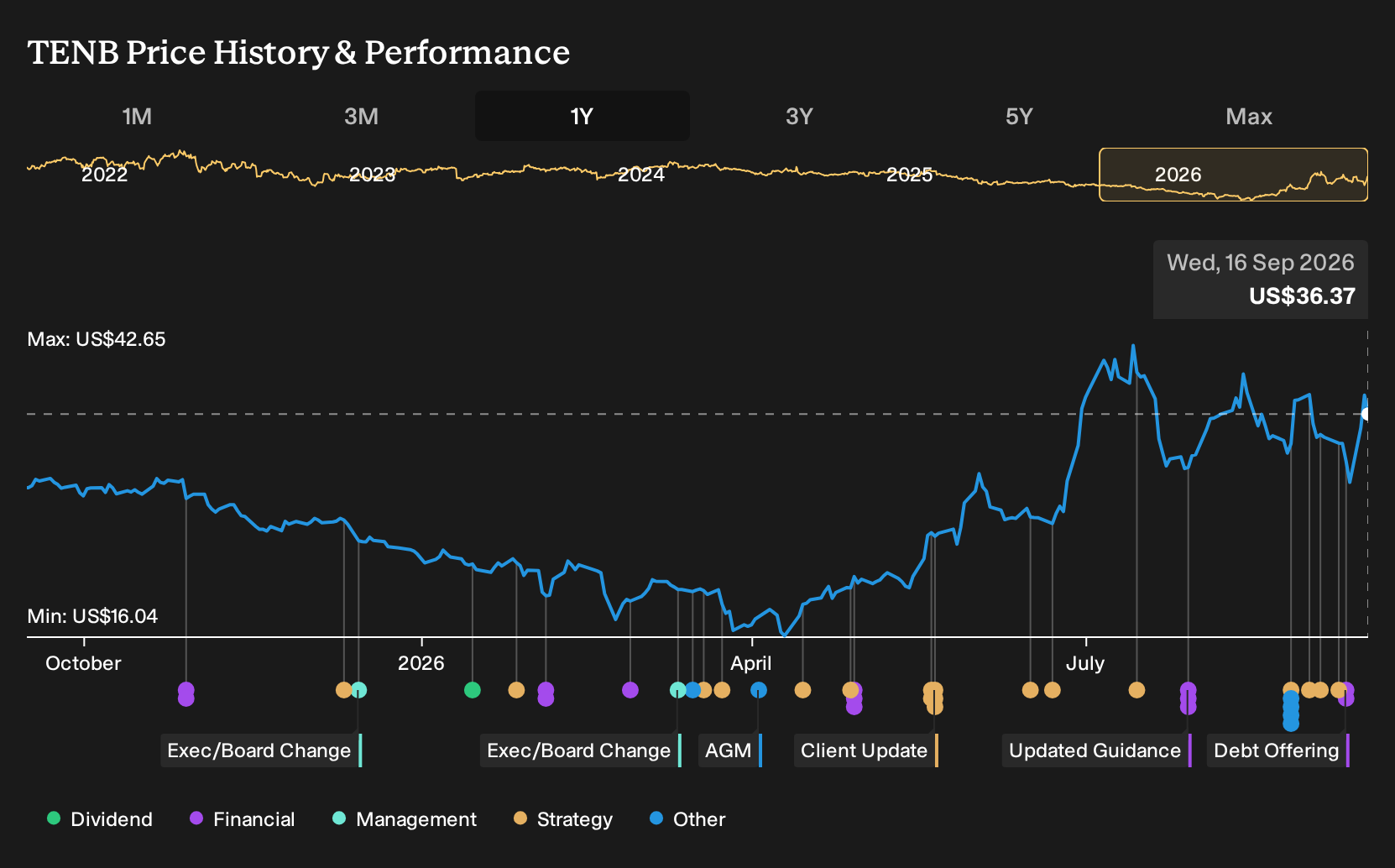The width and height of the screenshot is (1395, 868).
Task: Click the purple Debt Offering event marker
Action: (1346, 694)
